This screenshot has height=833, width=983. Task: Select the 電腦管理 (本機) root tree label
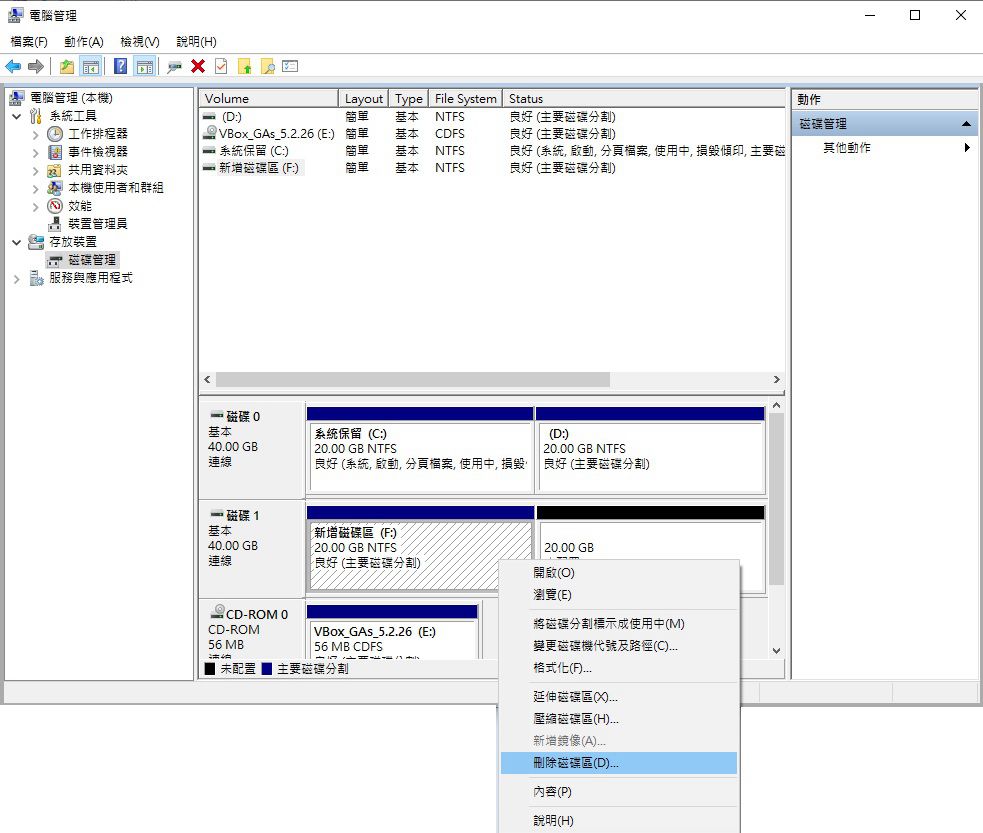pos(71,98)
